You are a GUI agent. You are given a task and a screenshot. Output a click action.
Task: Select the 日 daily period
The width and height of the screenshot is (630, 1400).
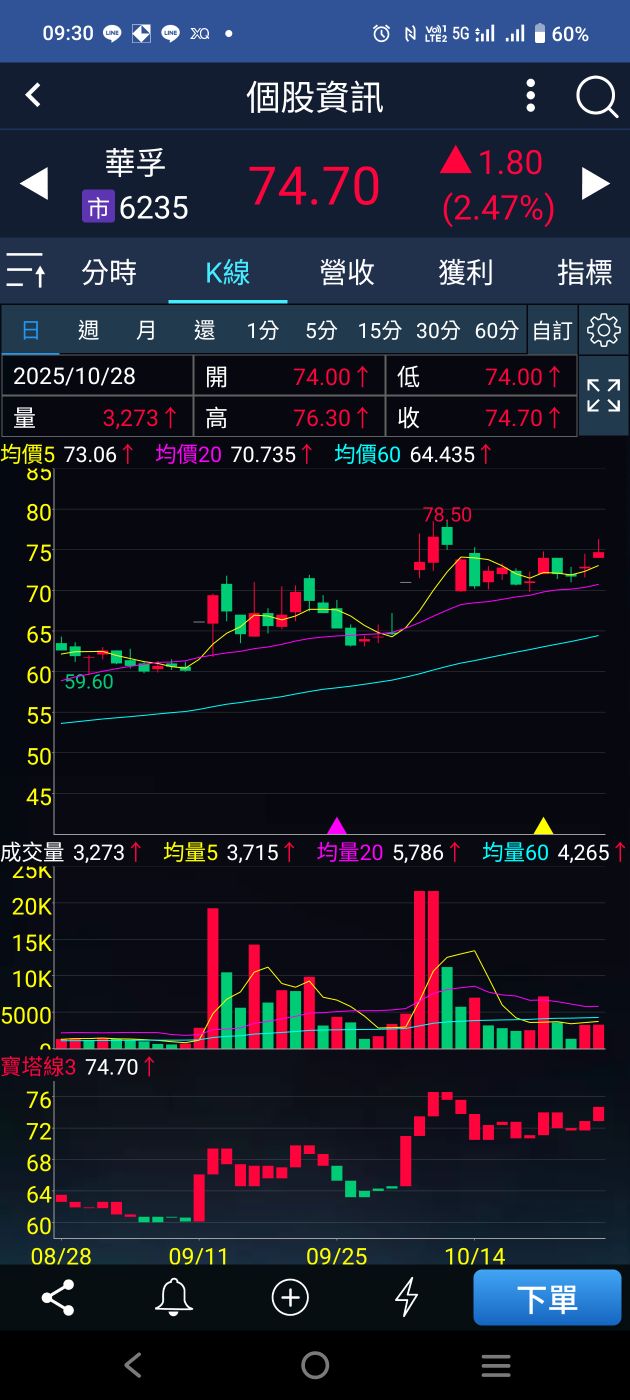(x=31, y=330)
